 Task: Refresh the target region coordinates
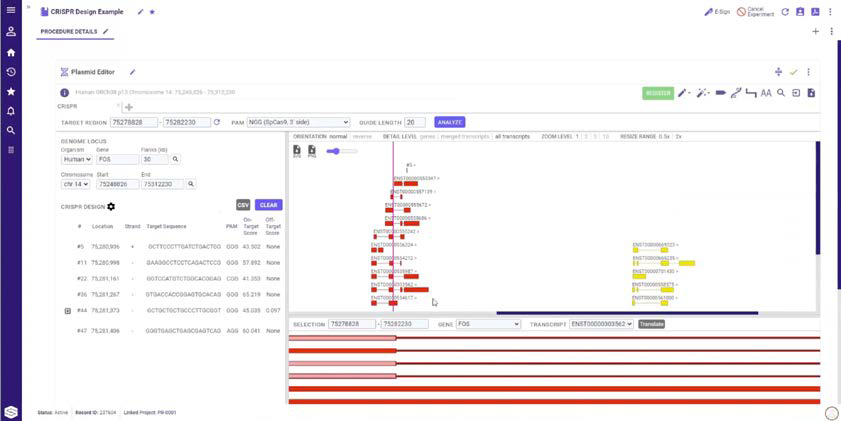[217, 122]
